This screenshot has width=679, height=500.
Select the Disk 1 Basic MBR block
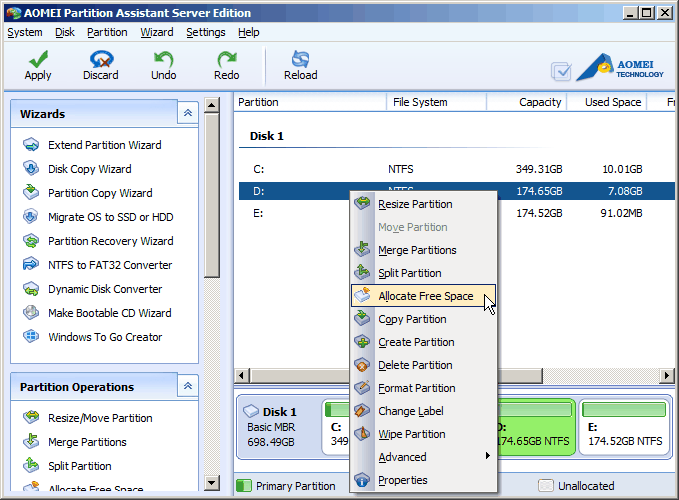click(279, 428)
